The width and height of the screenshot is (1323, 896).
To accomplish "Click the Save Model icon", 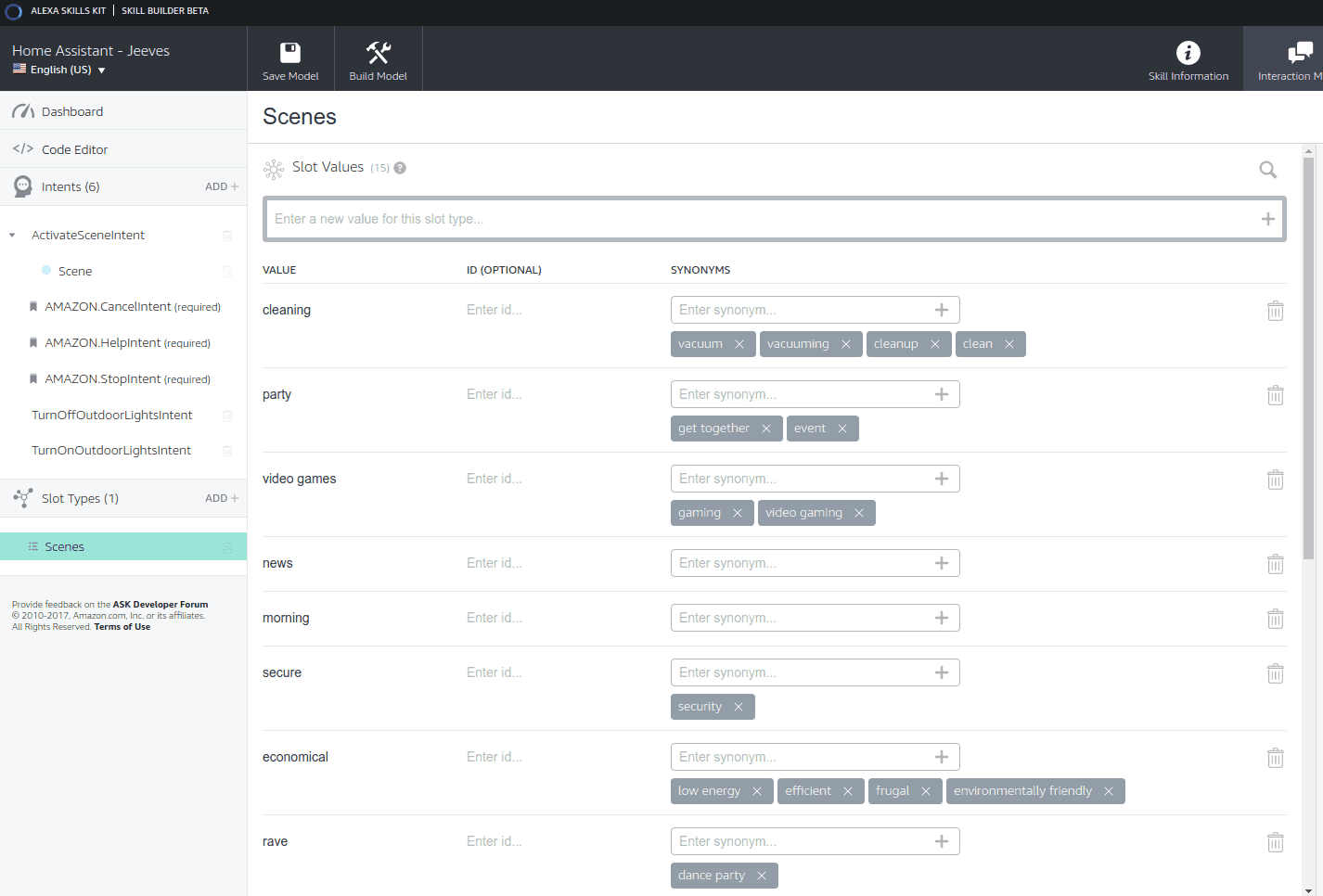I will tap(290, 53).
